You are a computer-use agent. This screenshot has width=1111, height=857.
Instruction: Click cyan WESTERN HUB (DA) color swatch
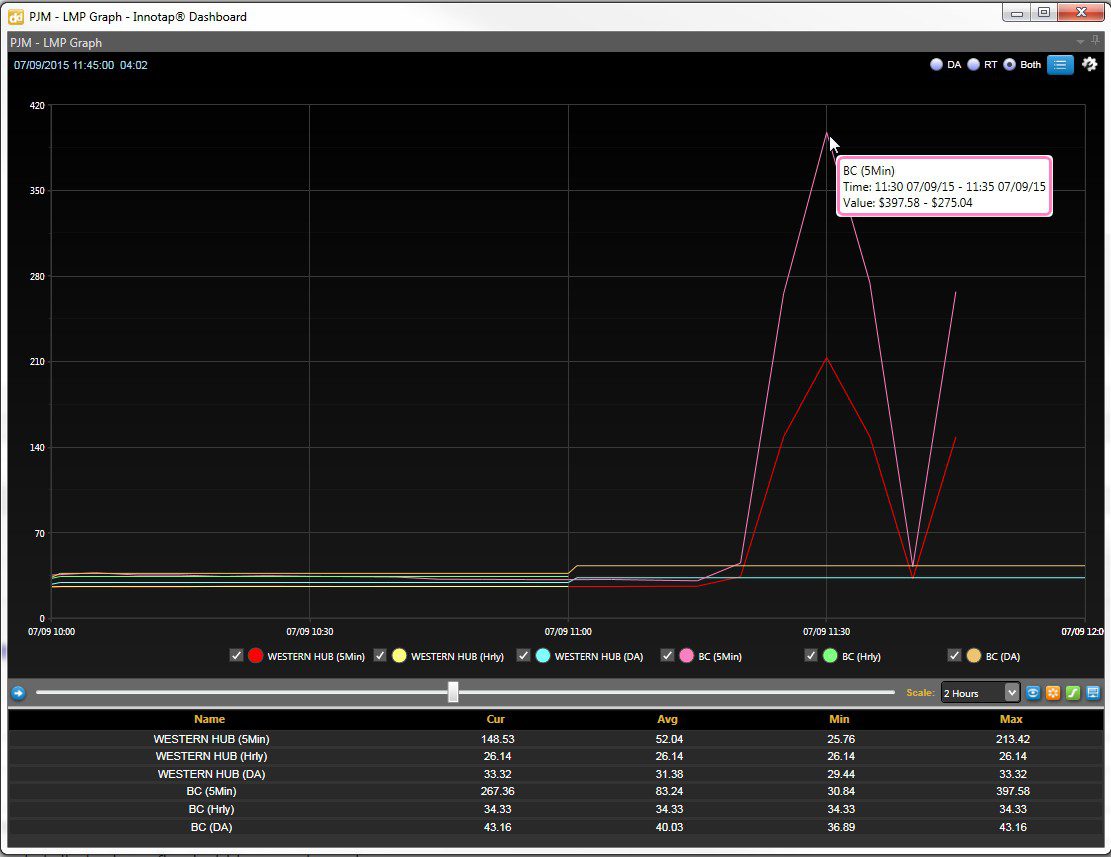point(543,656)
